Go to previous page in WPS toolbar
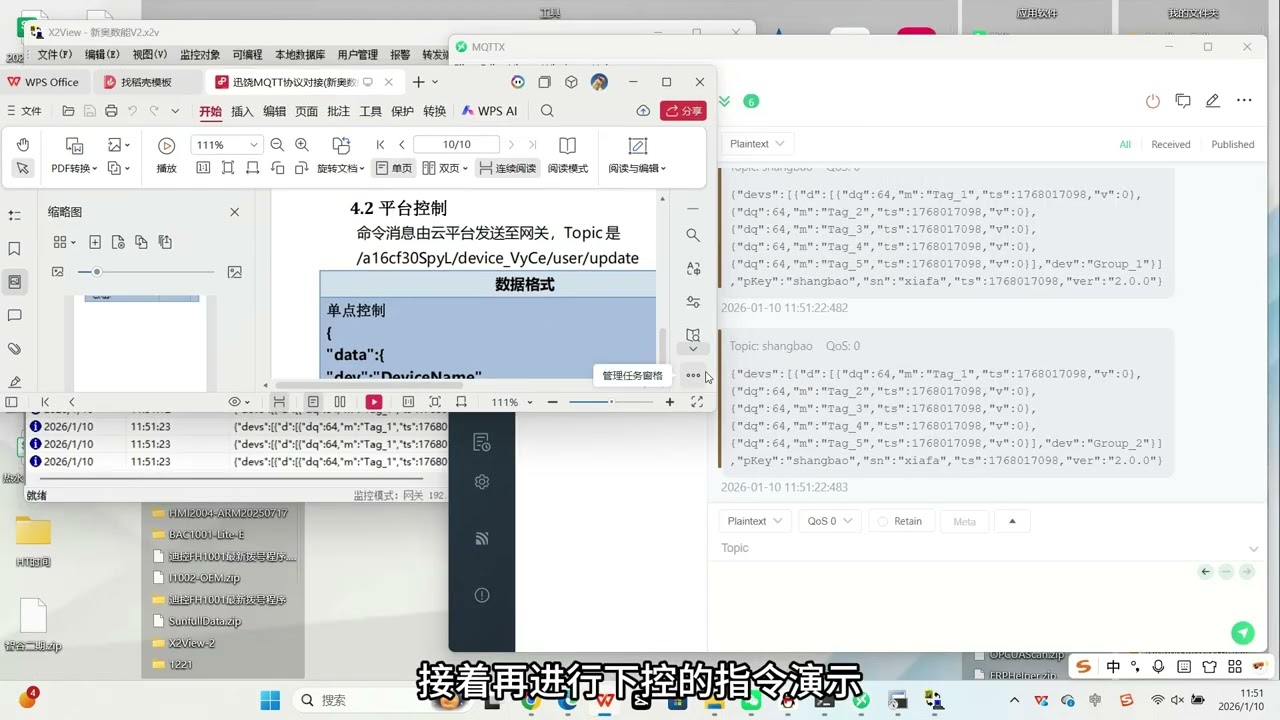 click(402, 145)
